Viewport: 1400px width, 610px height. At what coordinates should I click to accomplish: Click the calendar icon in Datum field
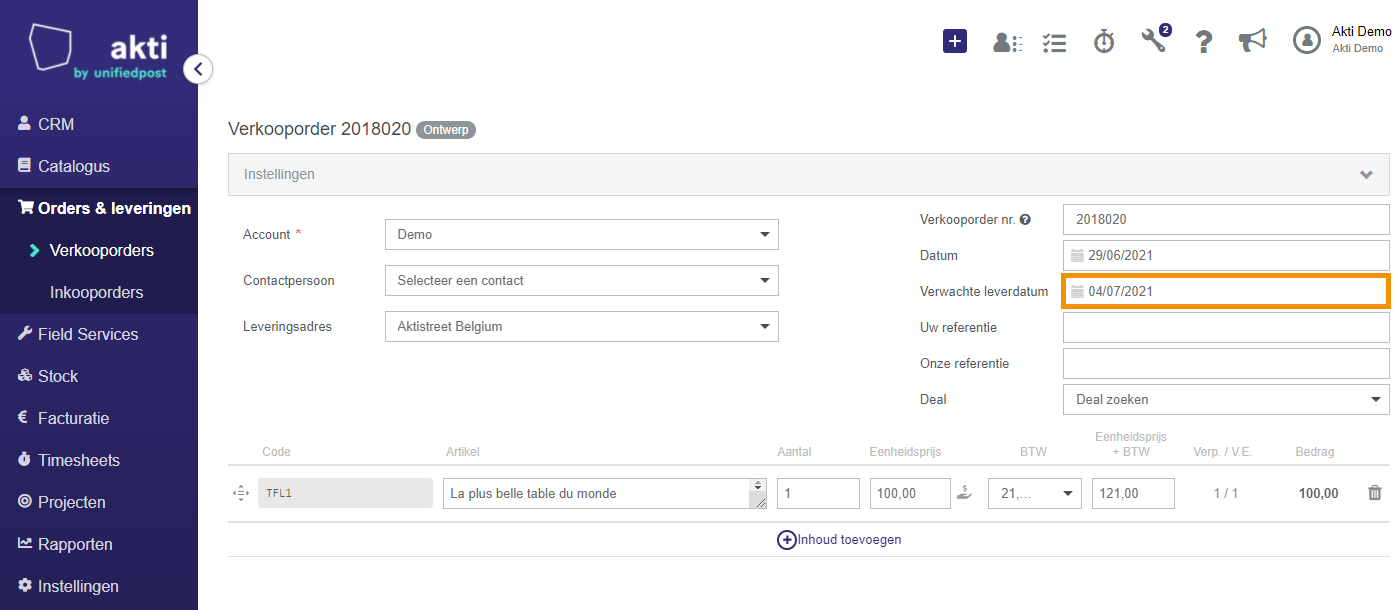tap(1077, 256)
